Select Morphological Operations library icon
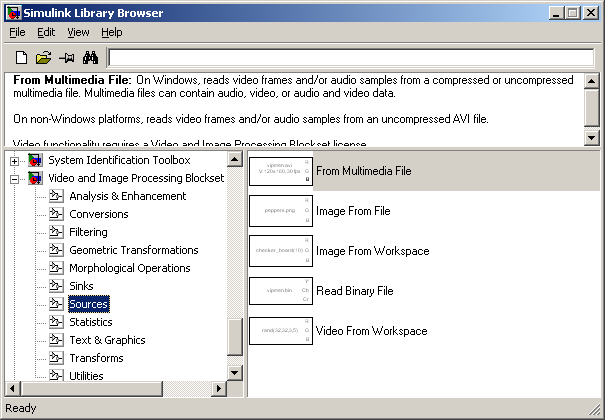This screenshot has width=605, height=420. [56, 268]
